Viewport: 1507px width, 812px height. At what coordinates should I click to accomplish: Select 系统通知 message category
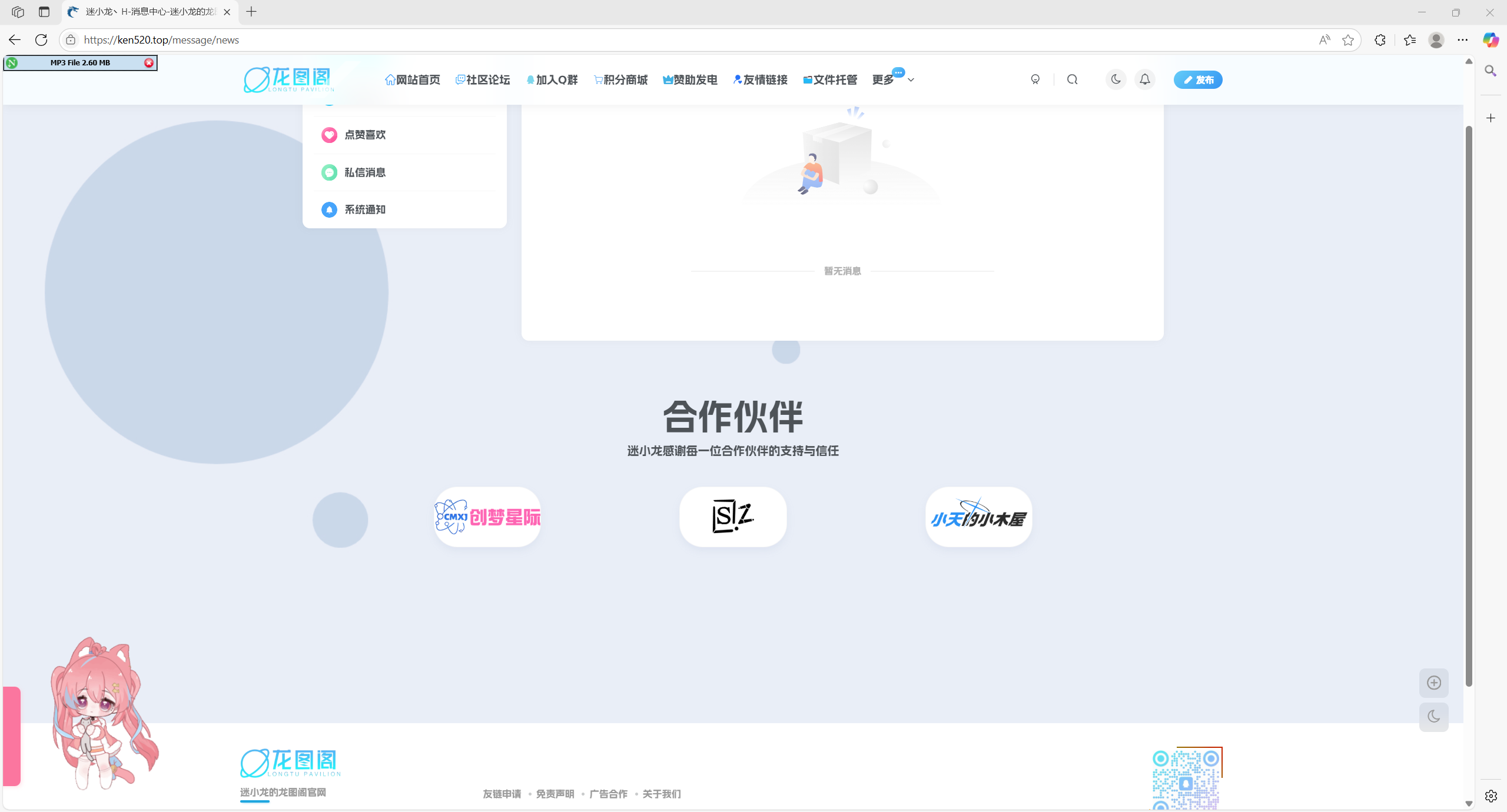tap(405, 209)
